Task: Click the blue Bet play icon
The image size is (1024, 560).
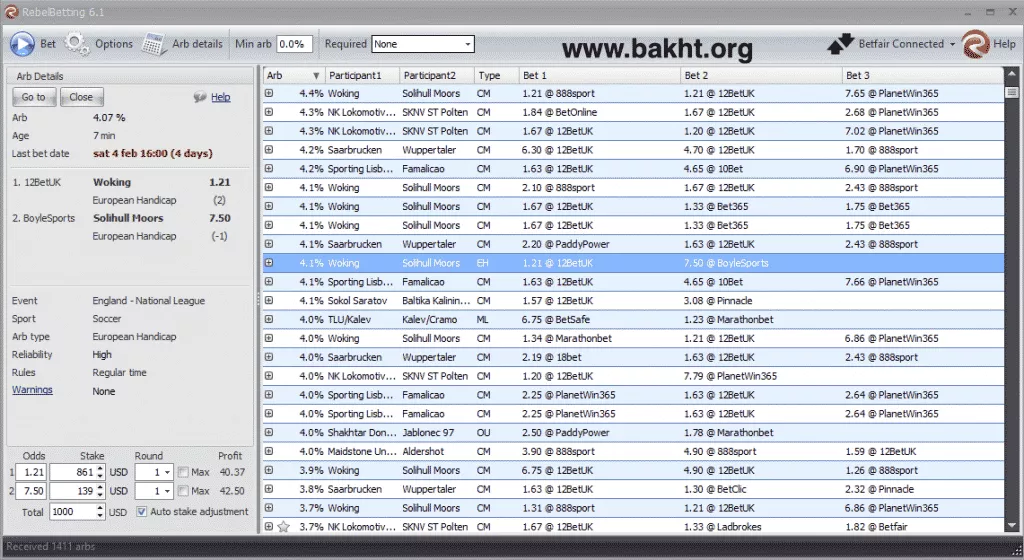Action: [22, 44]
